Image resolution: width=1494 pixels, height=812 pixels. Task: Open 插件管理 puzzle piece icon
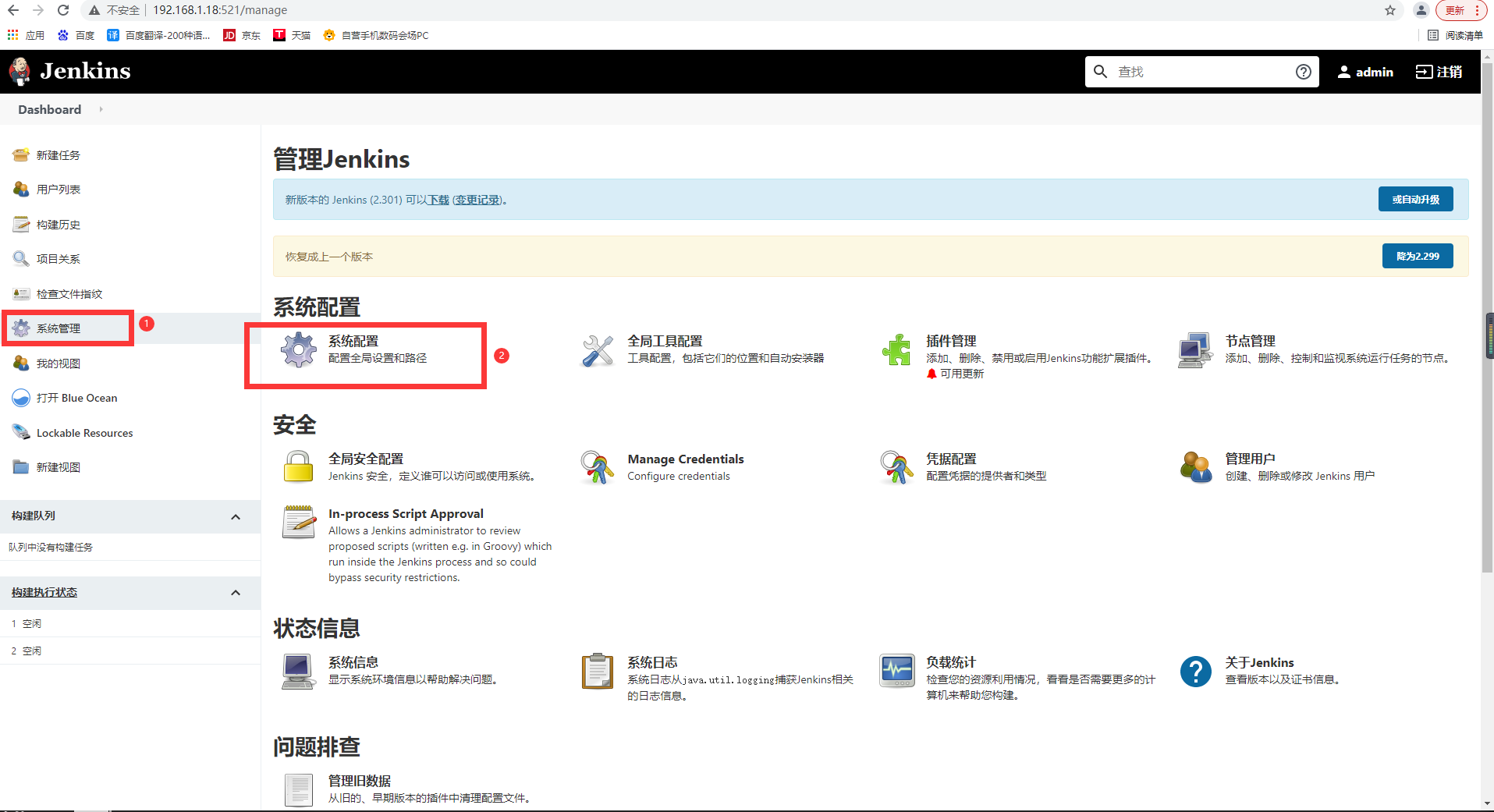click(896, 349)
